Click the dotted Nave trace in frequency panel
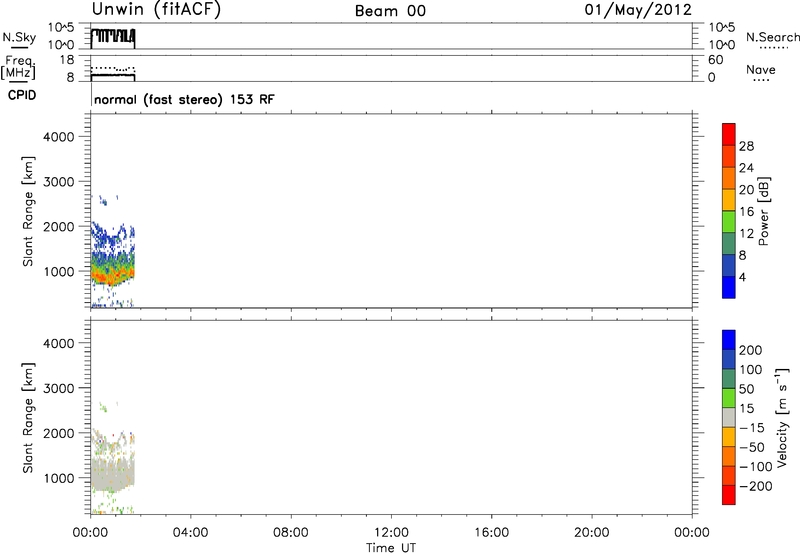This screenshot has height=554, width=800. (x=113, y=68)
